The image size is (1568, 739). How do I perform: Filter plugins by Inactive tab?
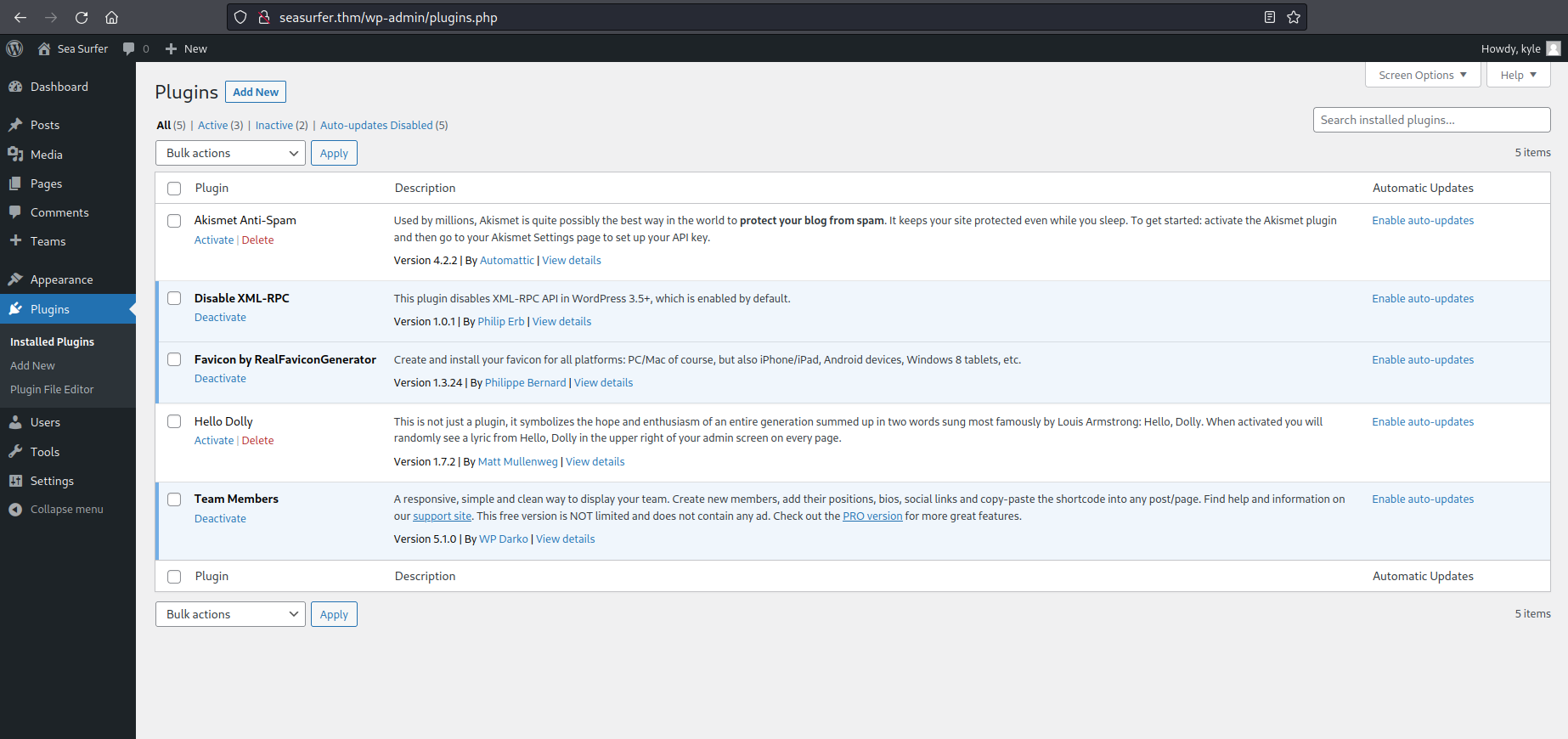pos(274,125)
